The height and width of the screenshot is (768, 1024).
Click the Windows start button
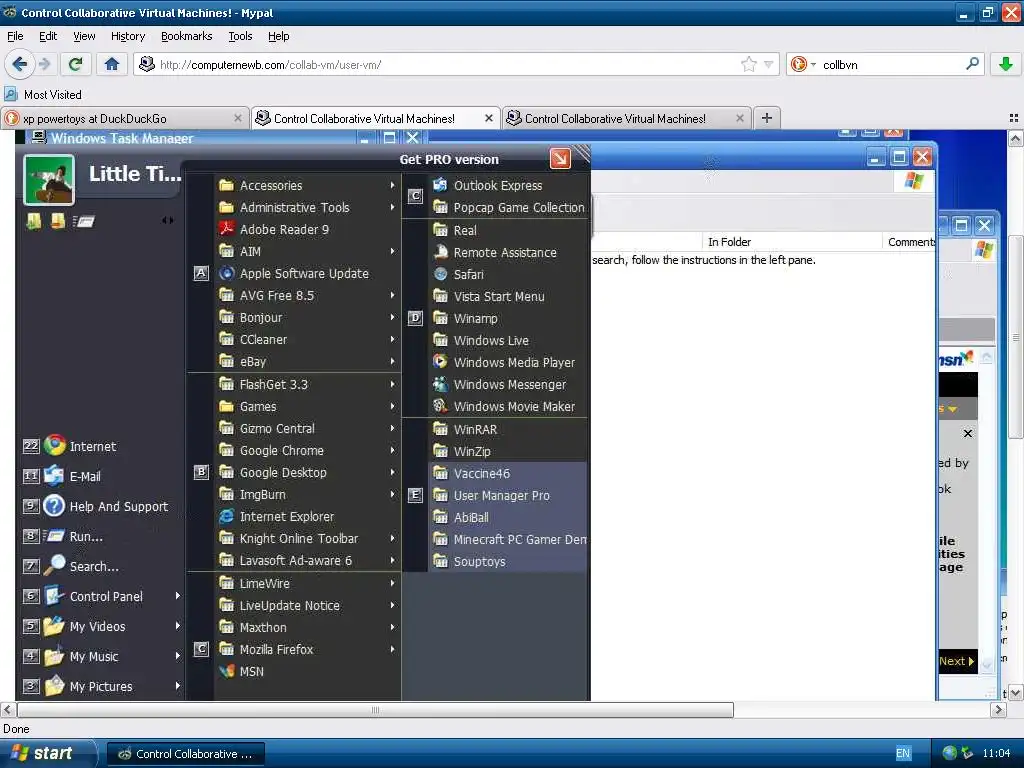click(x=47, y=753)
